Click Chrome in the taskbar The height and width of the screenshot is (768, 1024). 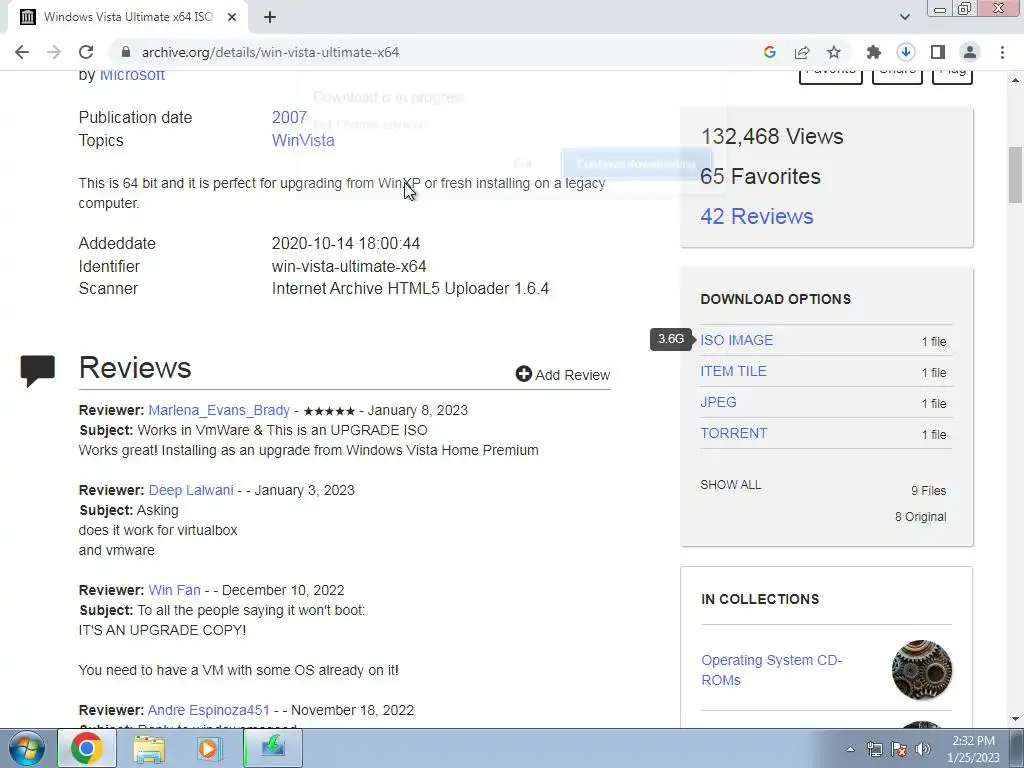point(87,748)
